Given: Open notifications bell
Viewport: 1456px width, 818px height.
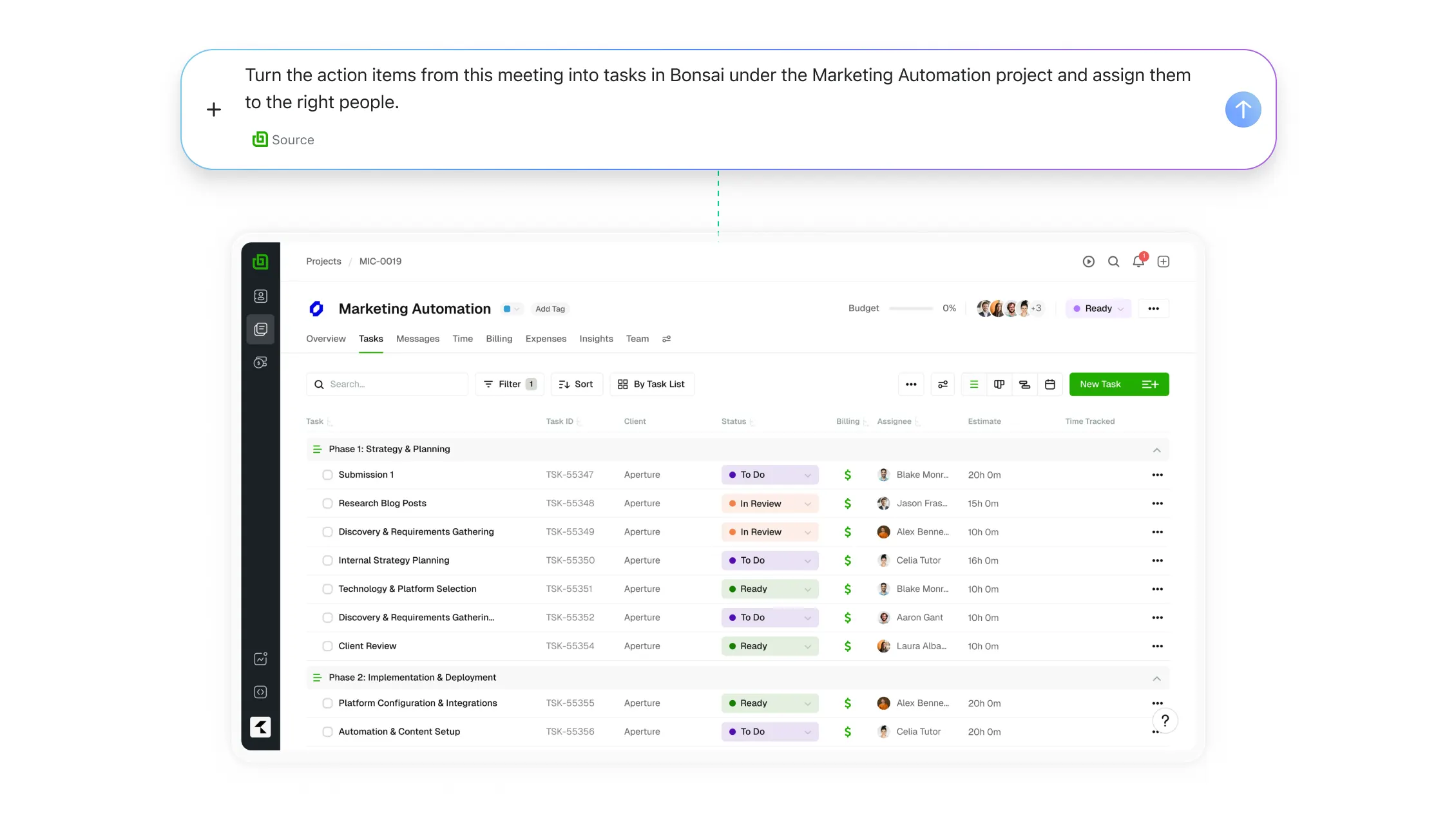Looking at the screenshot, I should (x=1139, y=261).
